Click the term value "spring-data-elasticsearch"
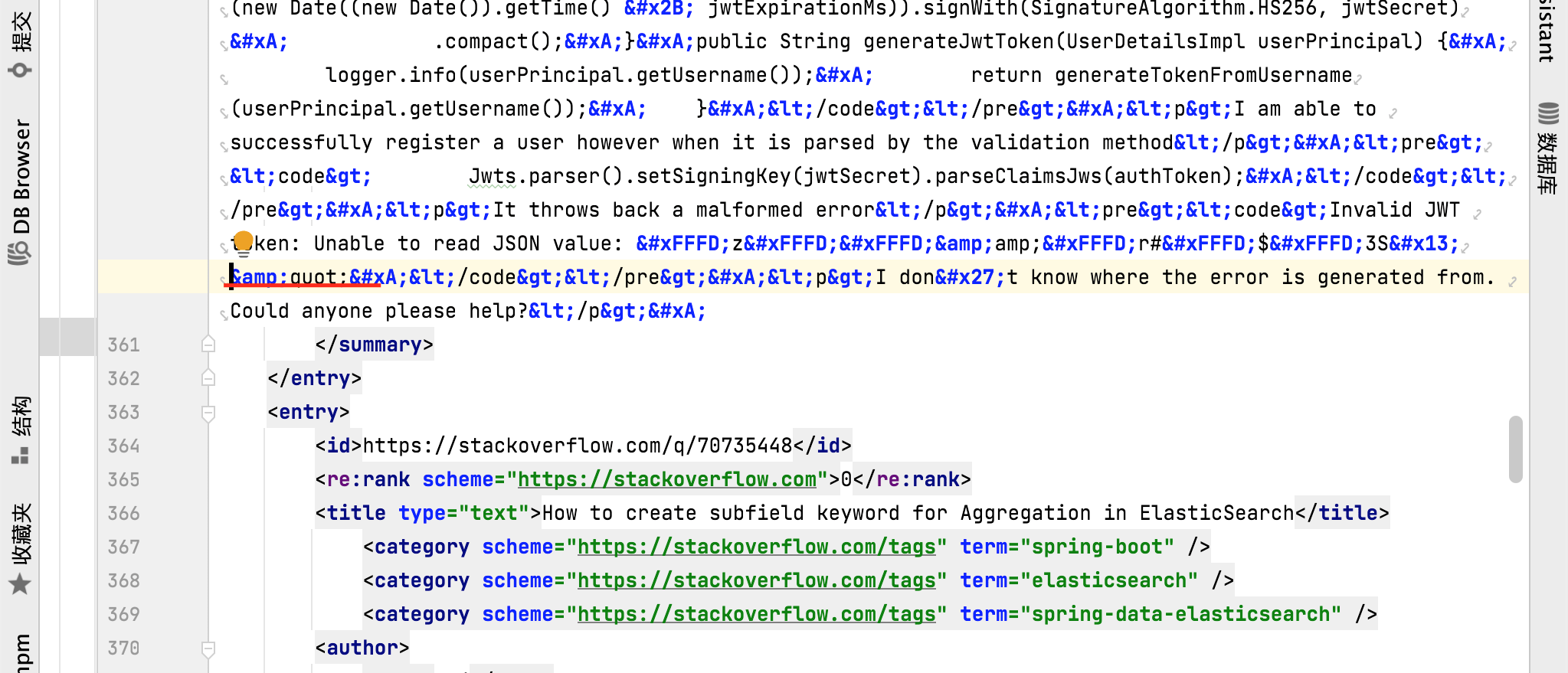This screenshot has width=1568, height=673. [1181, 614]
